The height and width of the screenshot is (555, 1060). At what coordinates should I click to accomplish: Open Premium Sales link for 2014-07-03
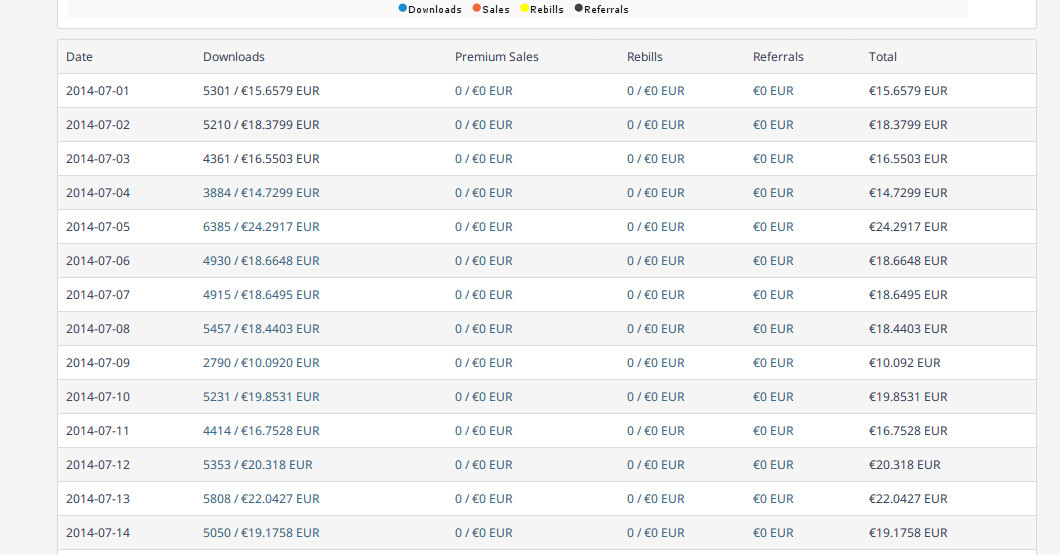(x=483, y=159)
